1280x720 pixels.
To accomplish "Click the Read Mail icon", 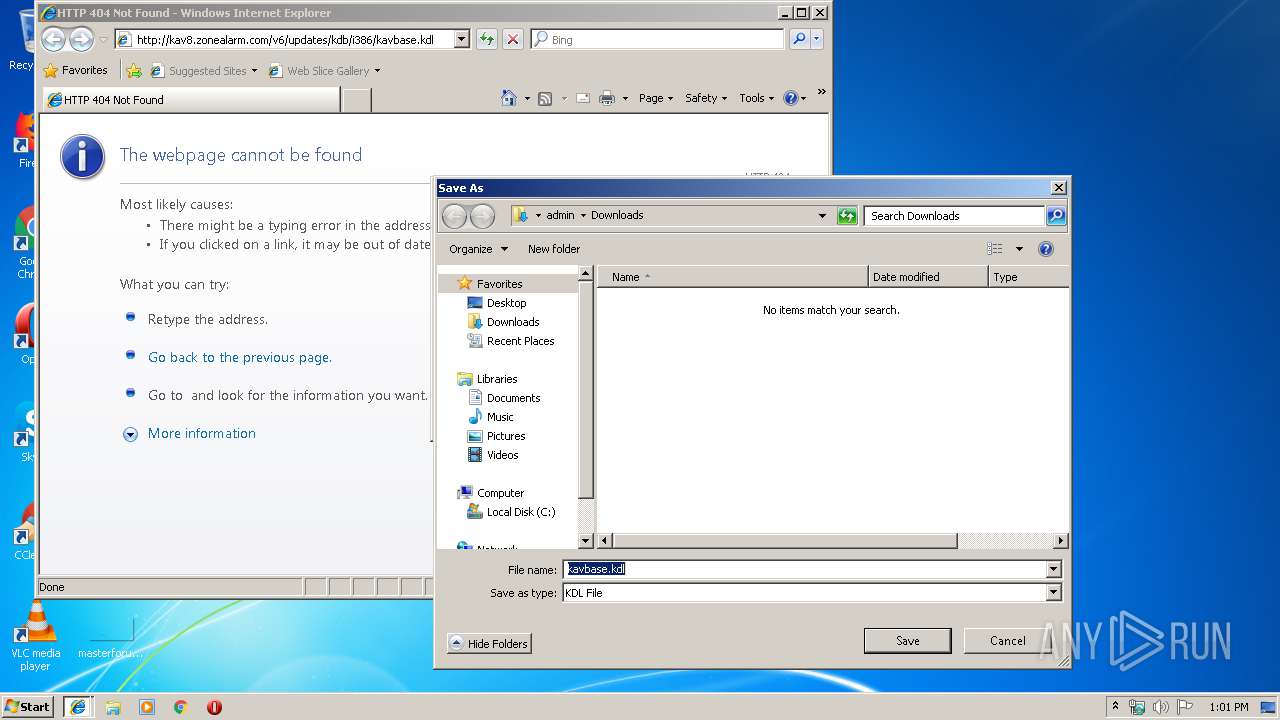I will click(582, 98).
